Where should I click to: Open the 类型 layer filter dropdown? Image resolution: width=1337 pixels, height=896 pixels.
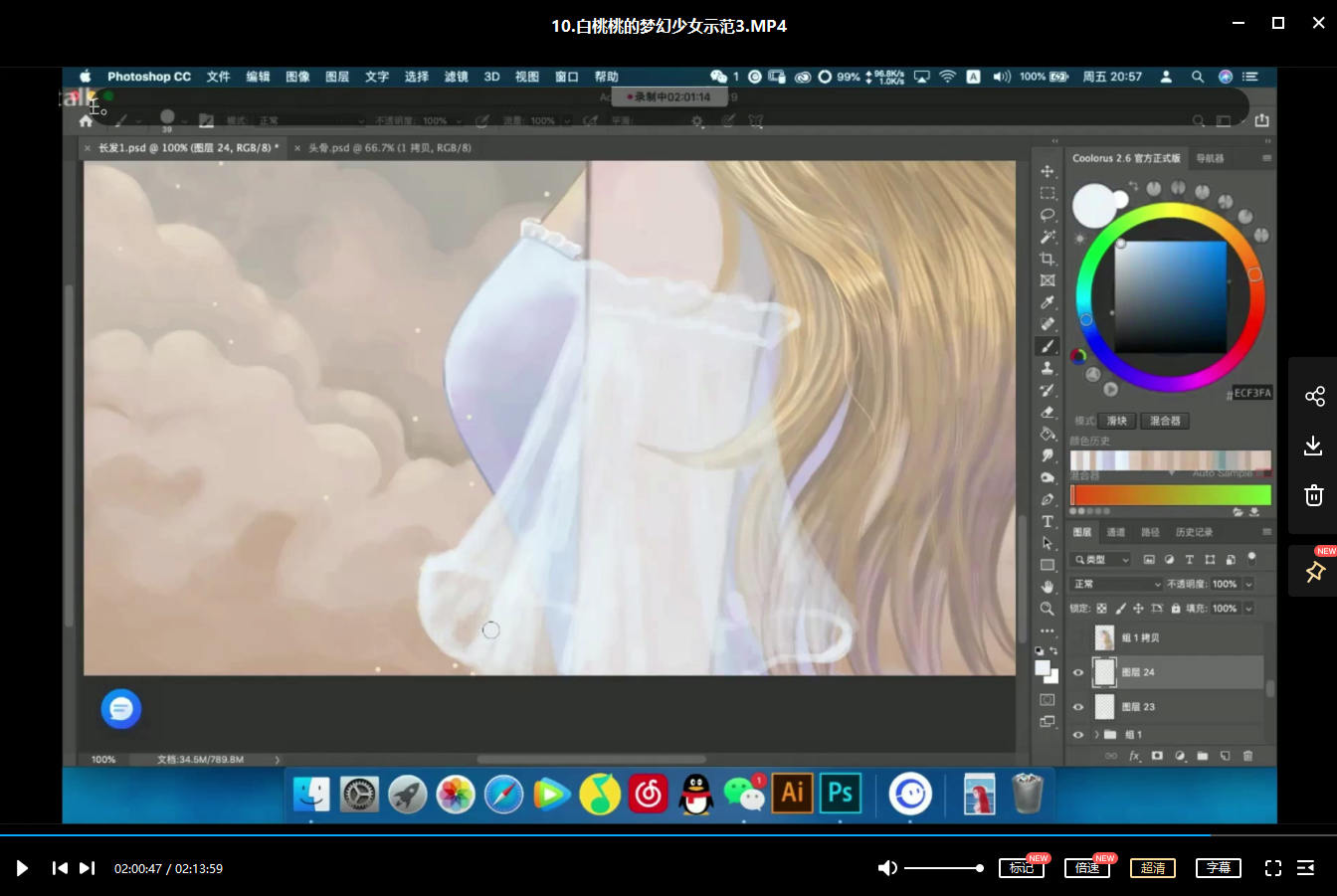[x=1101, y=560]
